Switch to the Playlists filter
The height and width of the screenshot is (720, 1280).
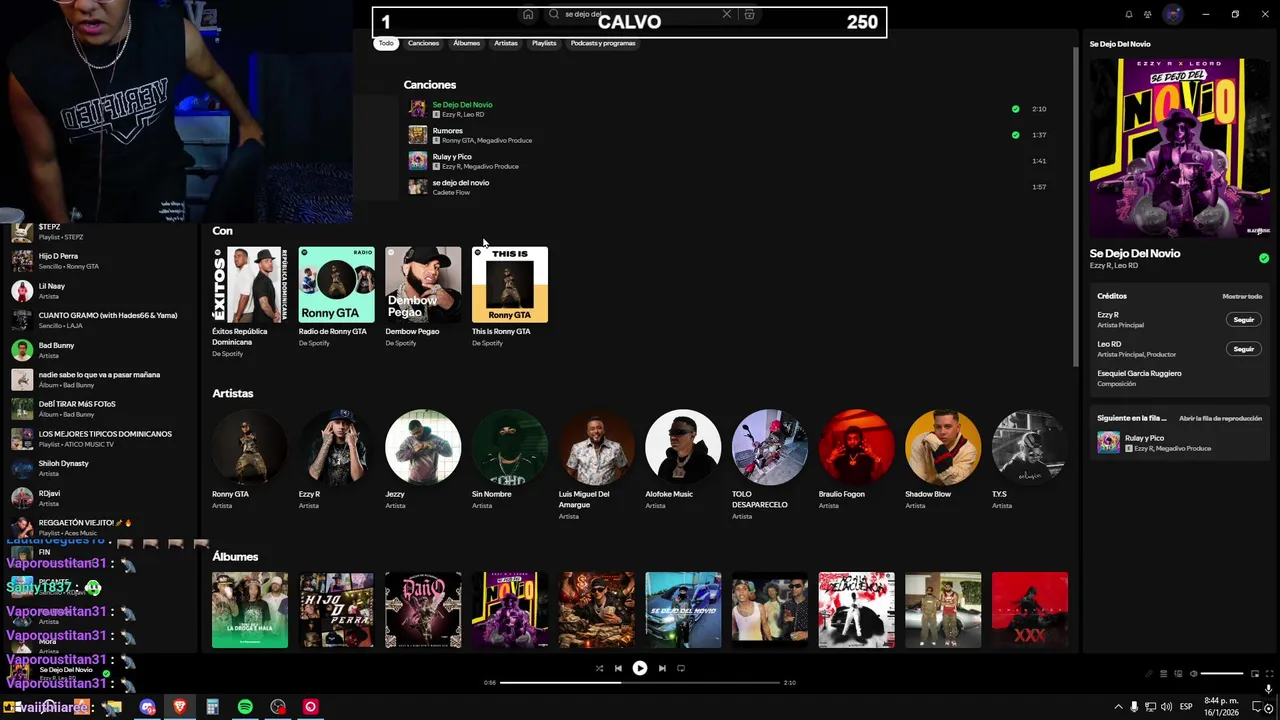pos(544,43)
